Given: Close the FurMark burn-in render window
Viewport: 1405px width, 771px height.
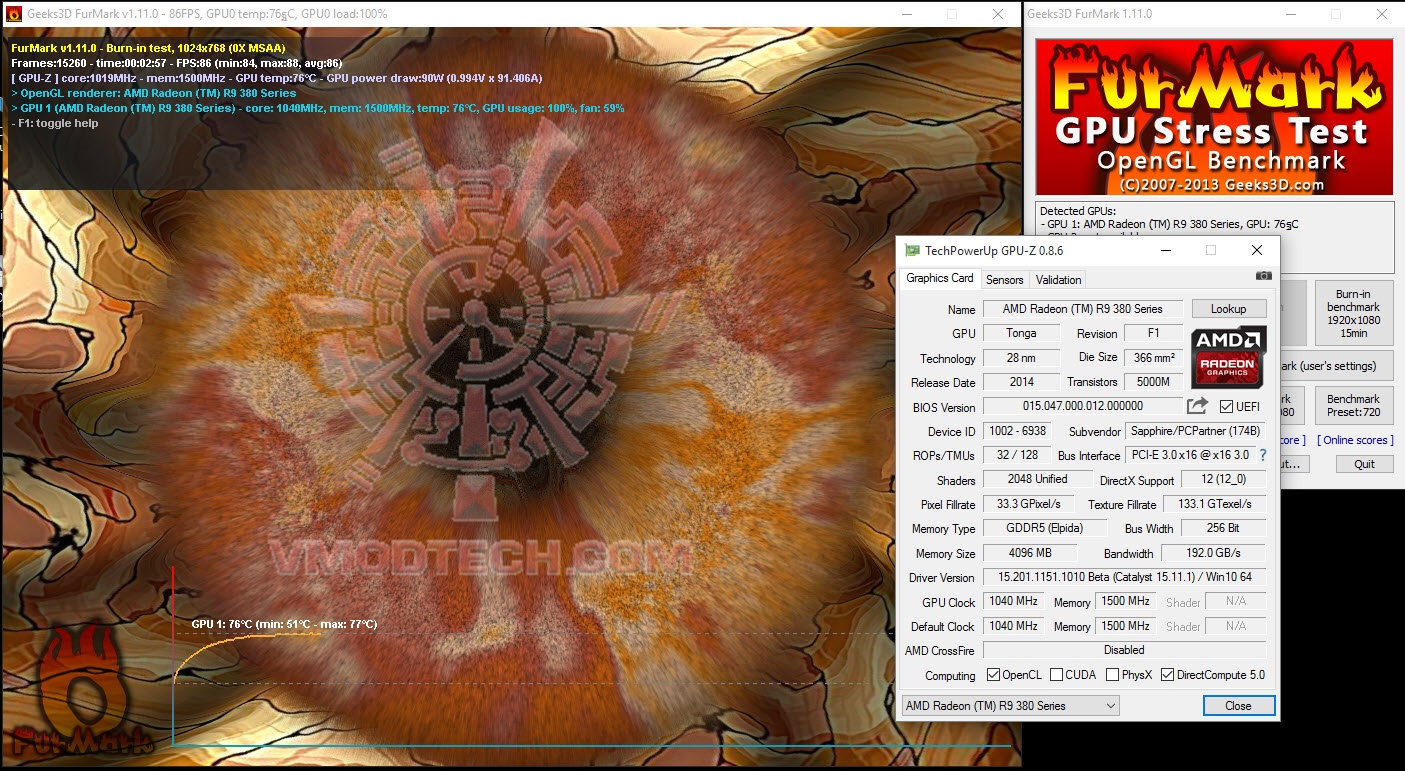Looking at the screenshot, I should click(998, 14).
